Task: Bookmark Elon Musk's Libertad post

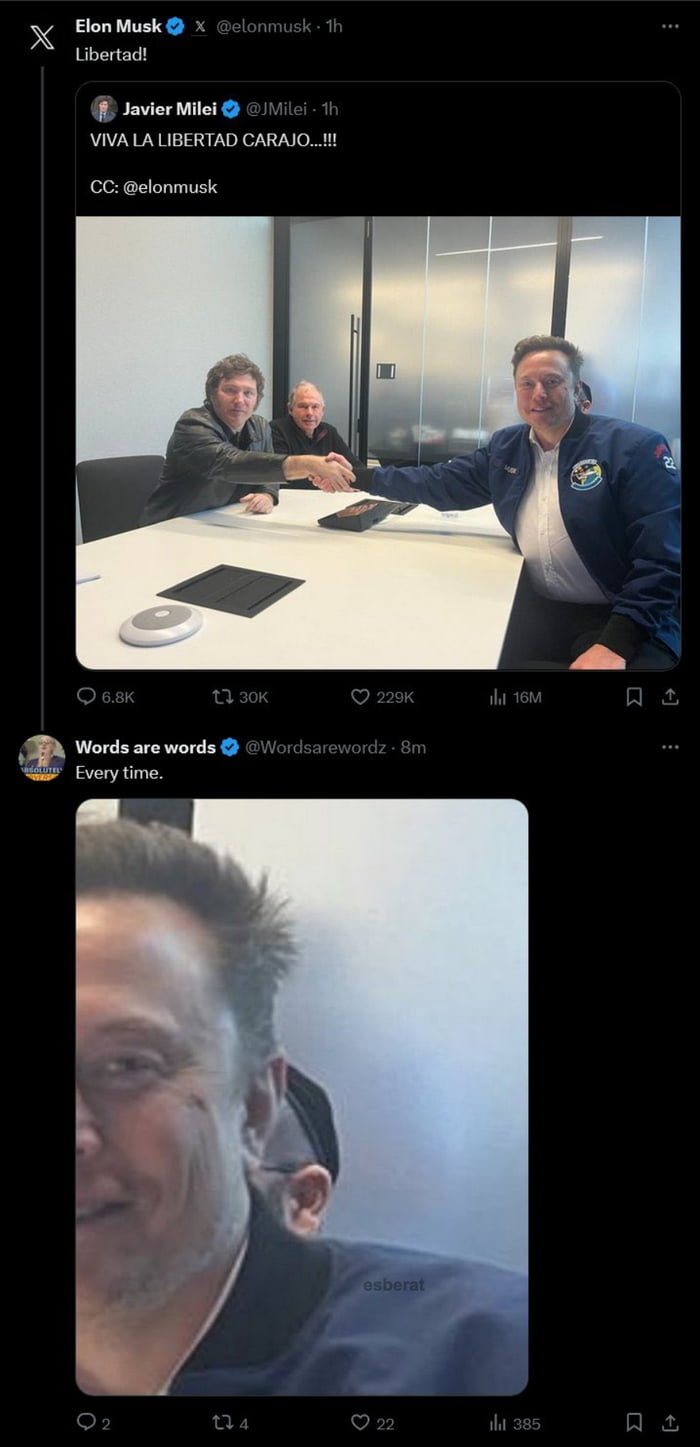Action: pyautogui.click(x=633, y=697)
